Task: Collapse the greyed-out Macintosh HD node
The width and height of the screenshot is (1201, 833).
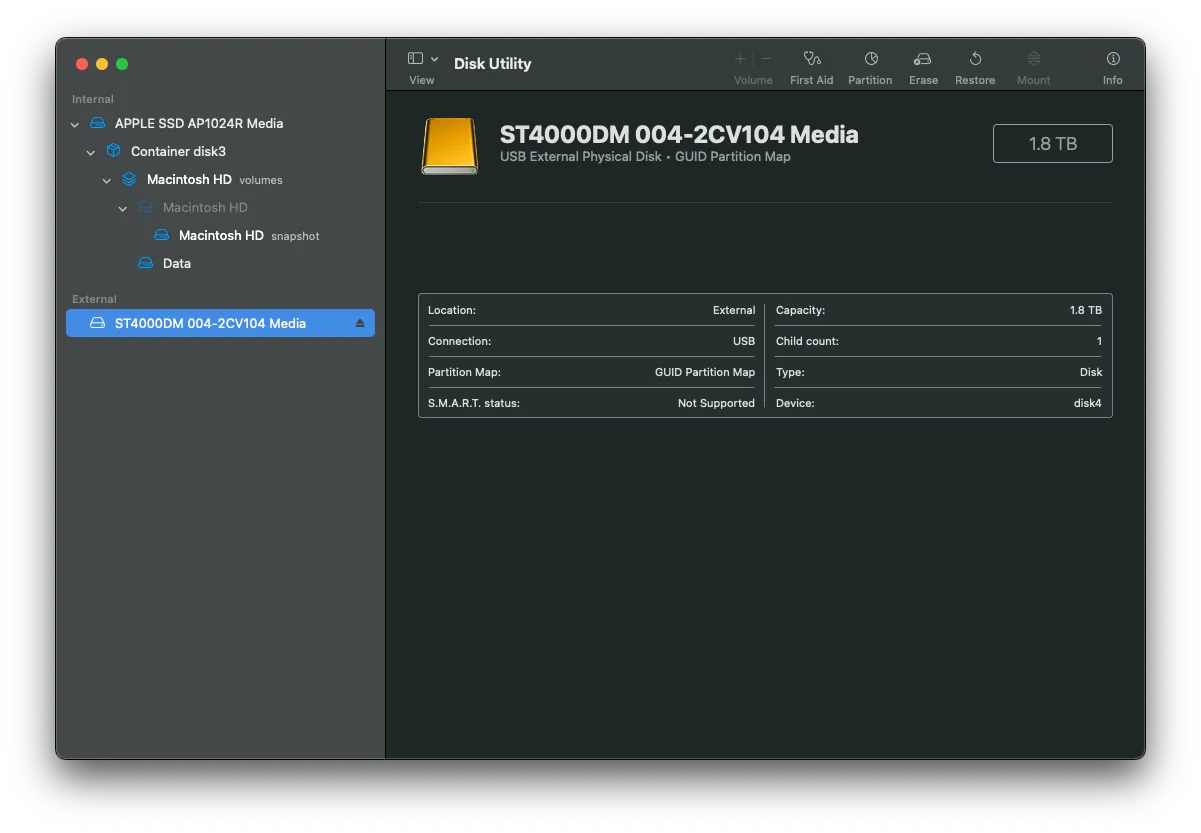Action: click(123, 208)
